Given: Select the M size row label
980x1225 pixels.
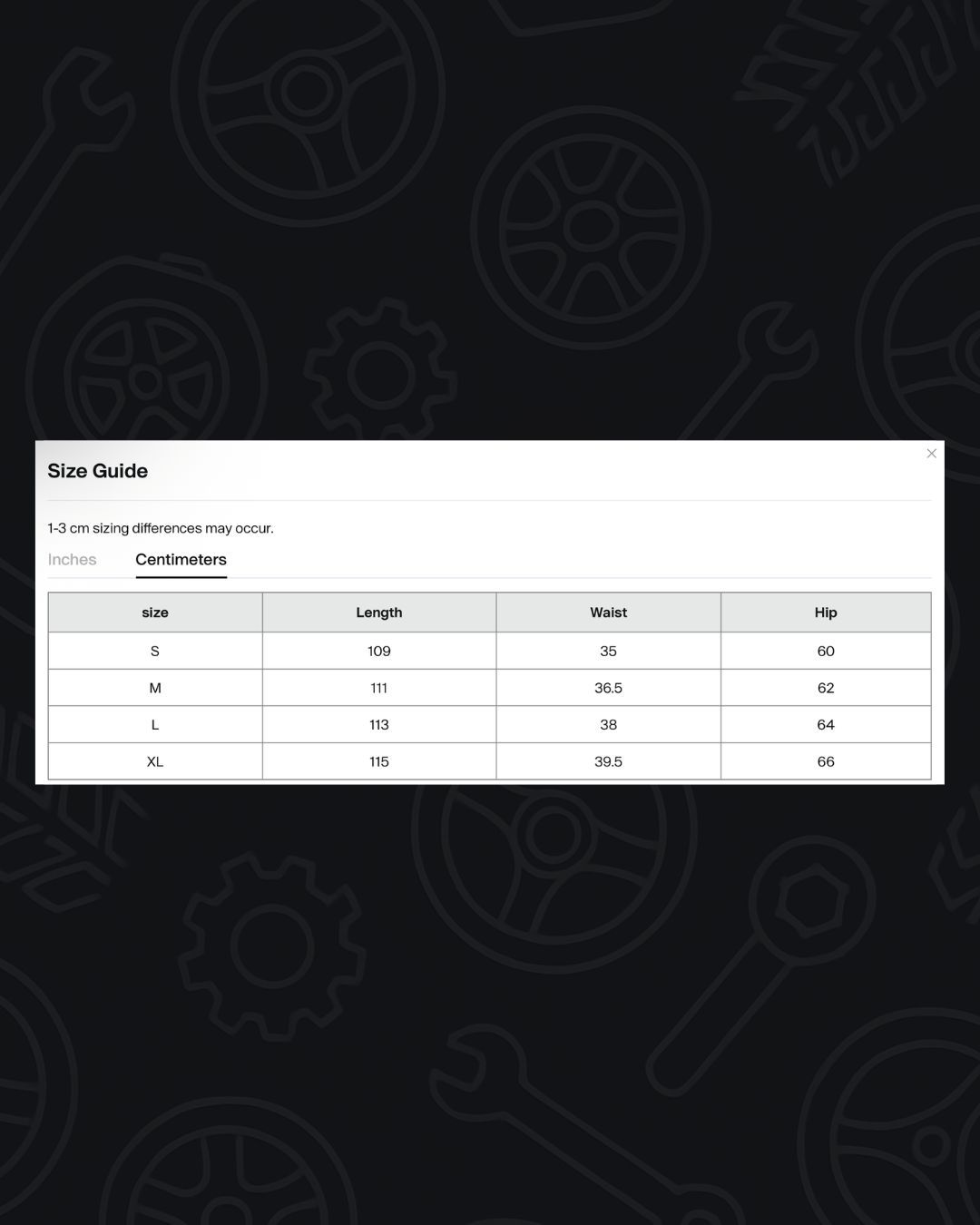Looking at the screenshot, I should pyautogui.click(x=155, y=688).
